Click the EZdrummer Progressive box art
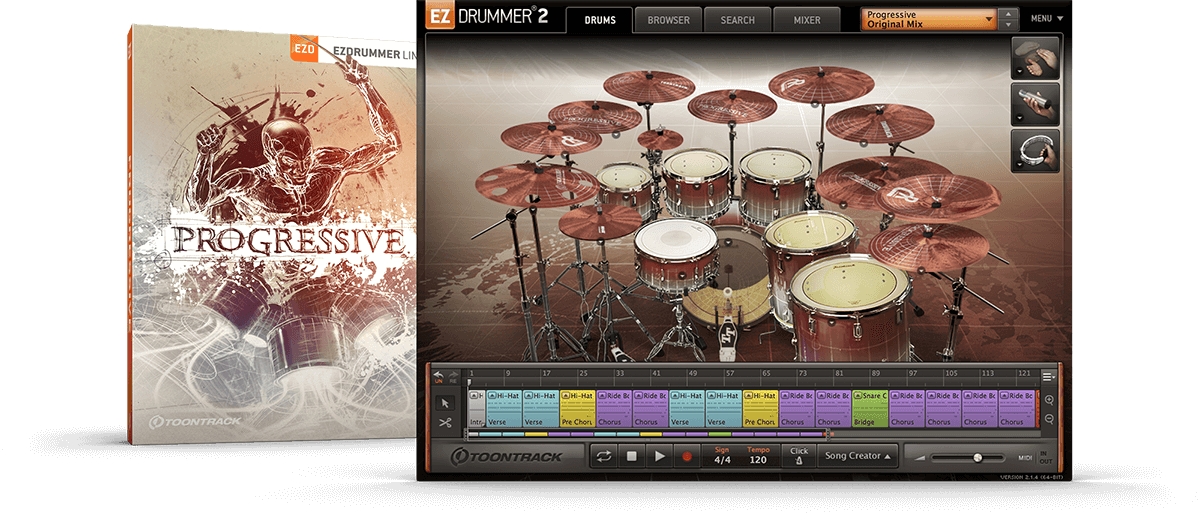This screenshot has height=517, width=1200. 272,235
